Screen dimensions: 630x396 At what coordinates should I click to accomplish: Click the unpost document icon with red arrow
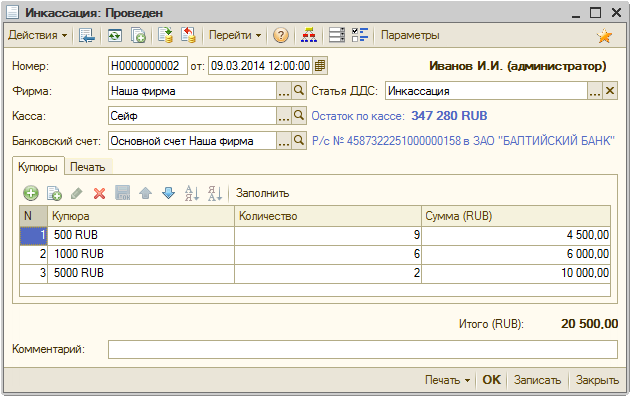[x=188, y=35]
